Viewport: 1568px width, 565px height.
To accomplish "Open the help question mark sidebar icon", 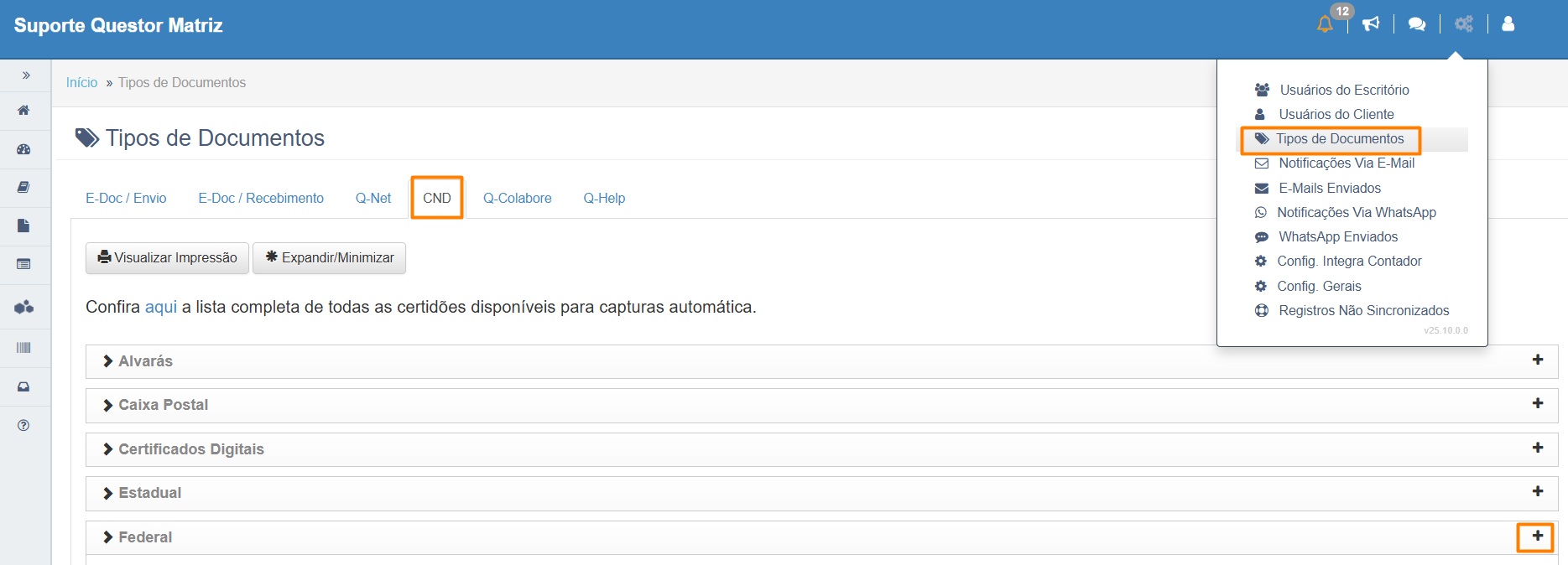I will pos(23,425).
